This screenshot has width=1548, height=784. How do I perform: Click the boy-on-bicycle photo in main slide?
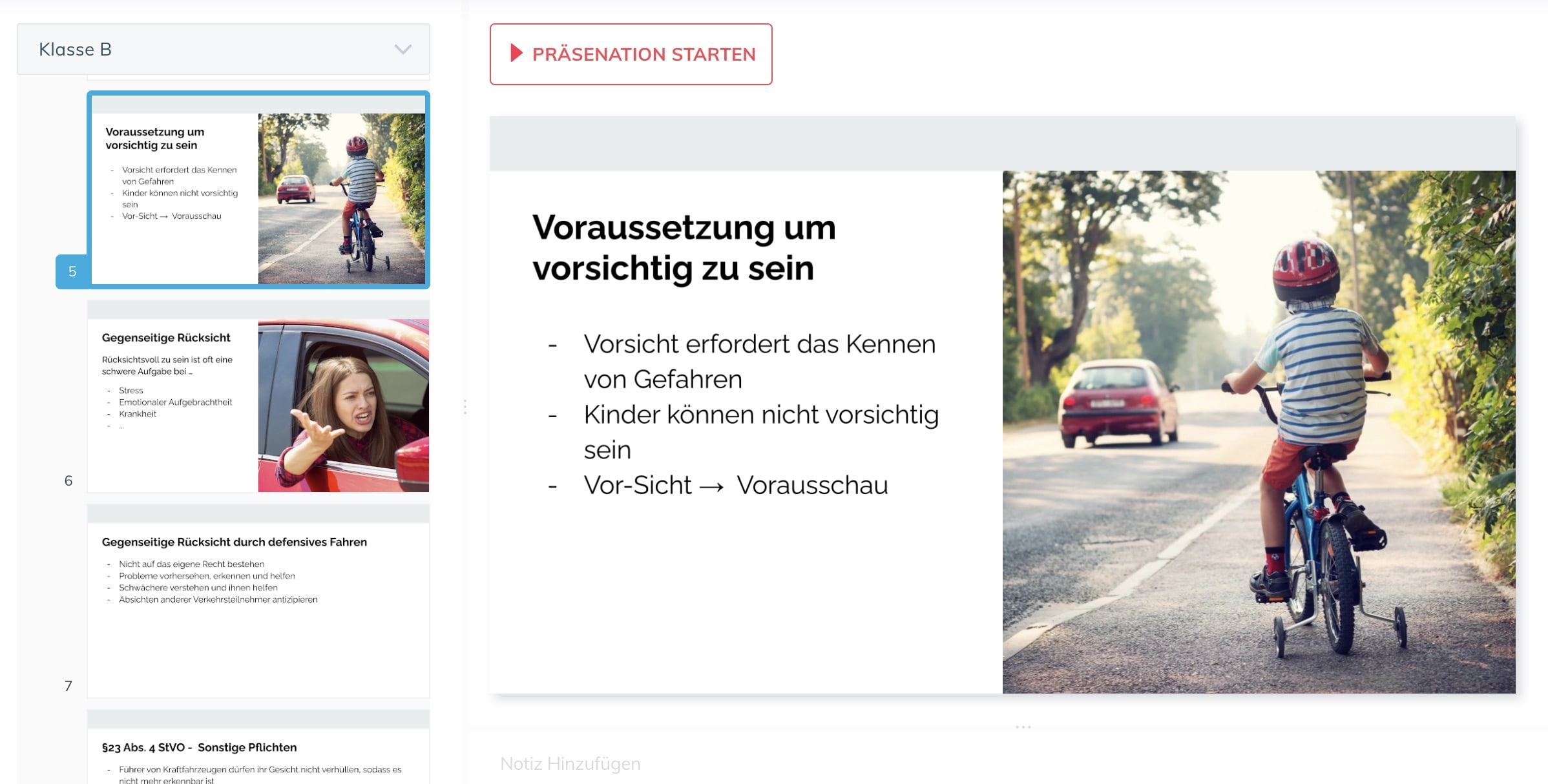click(x=1259, y=432)
